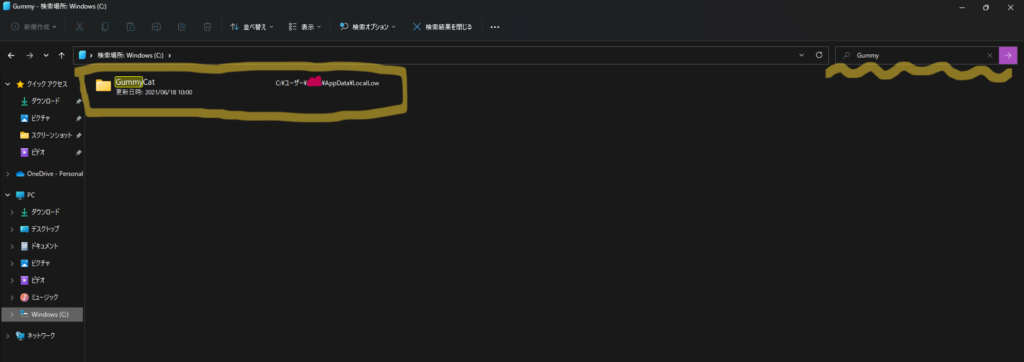Open the 並べ替え sort dropdown
Viewport: 1024px width, 362px height.
pyautogui.click(x=252, y=27)
